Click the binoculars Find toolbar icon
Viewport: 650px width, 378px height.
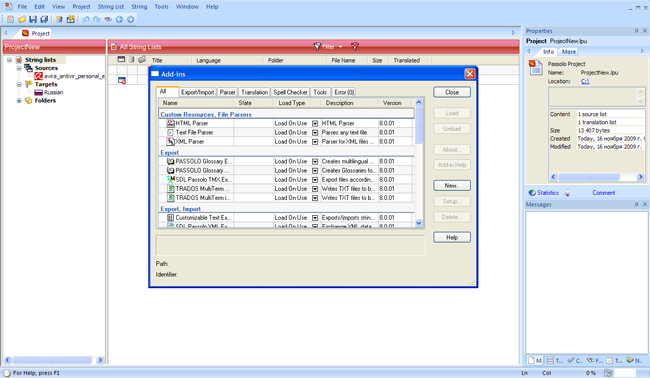coord(108,19)
